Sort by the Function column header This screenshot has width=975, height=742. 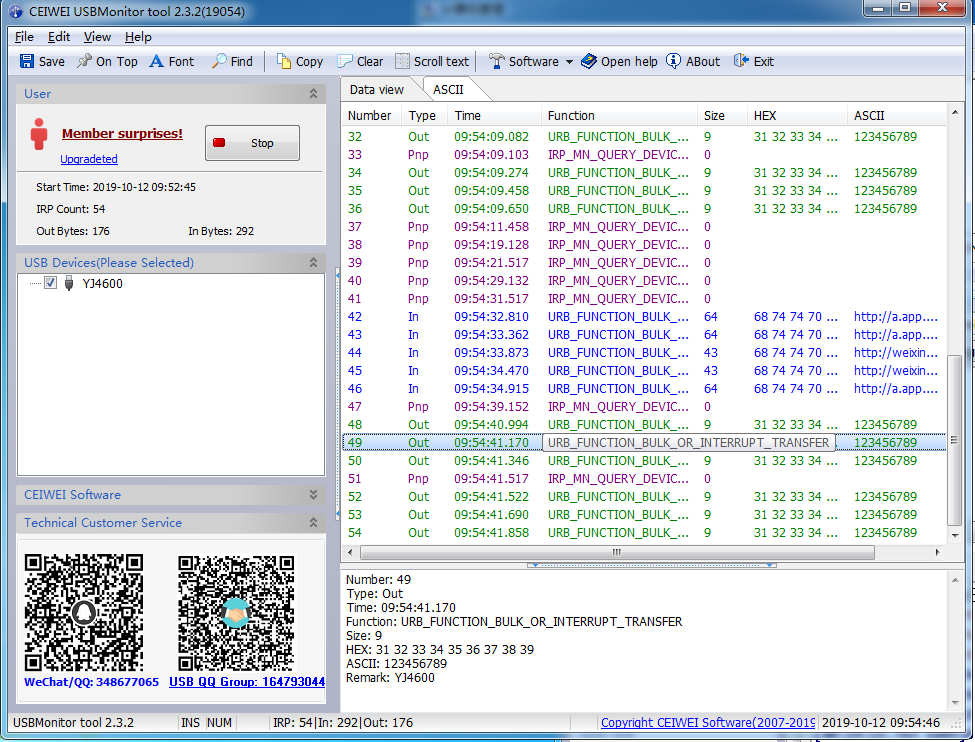[x=619, y=116]
